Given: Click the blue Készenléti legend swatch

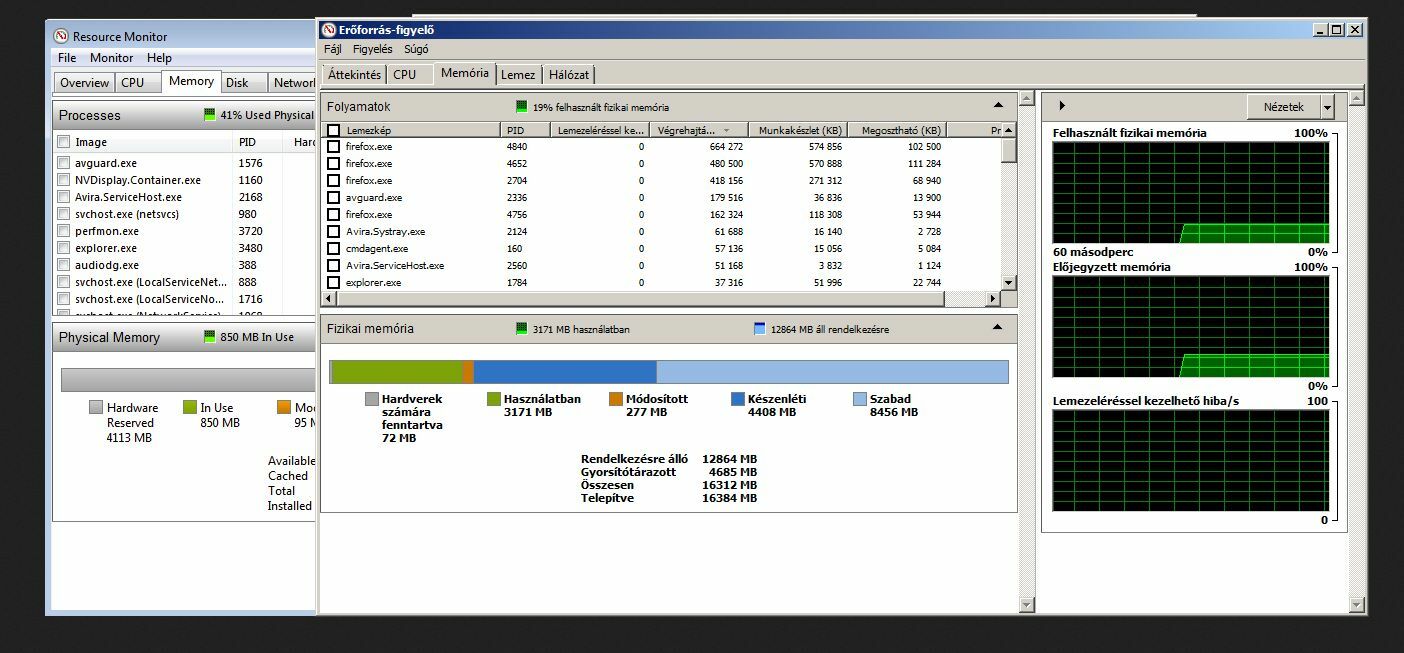Looking at the screenshot, I should 738,399.
